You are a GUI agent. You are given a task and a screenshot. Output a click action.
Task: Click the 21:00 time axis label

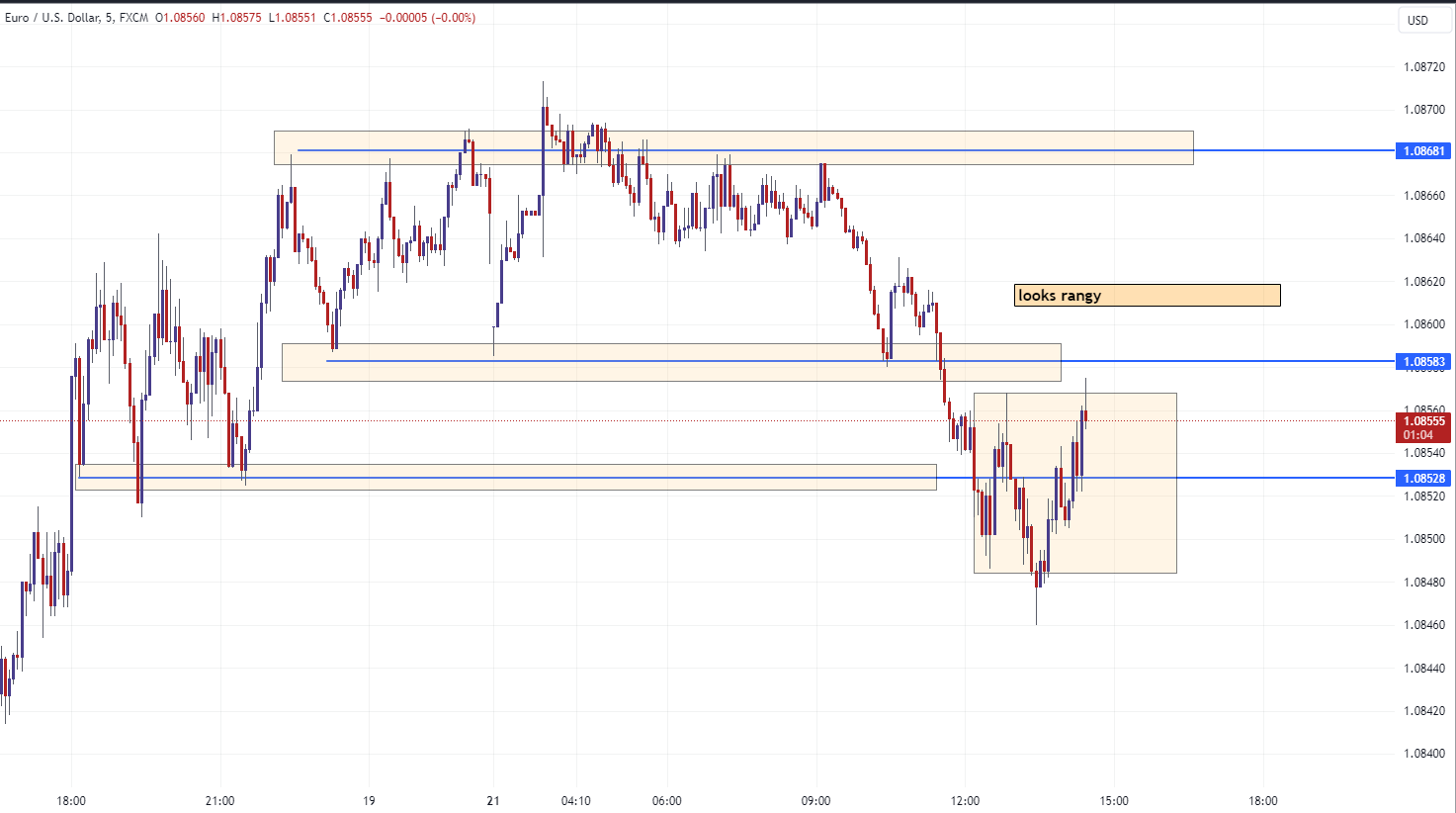219,800
